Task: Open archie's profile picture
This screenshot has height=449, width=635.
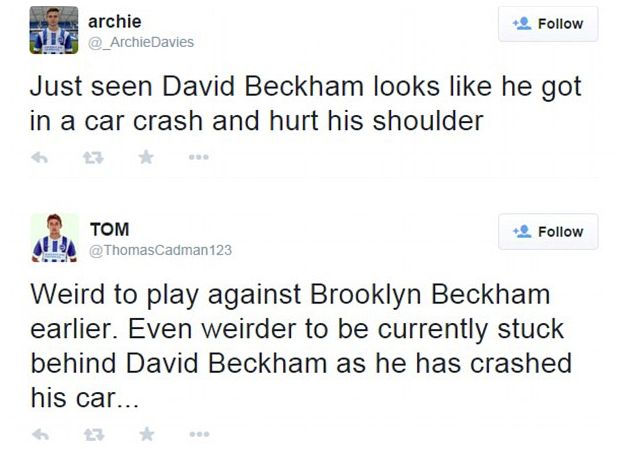Action: pos(54,30)
